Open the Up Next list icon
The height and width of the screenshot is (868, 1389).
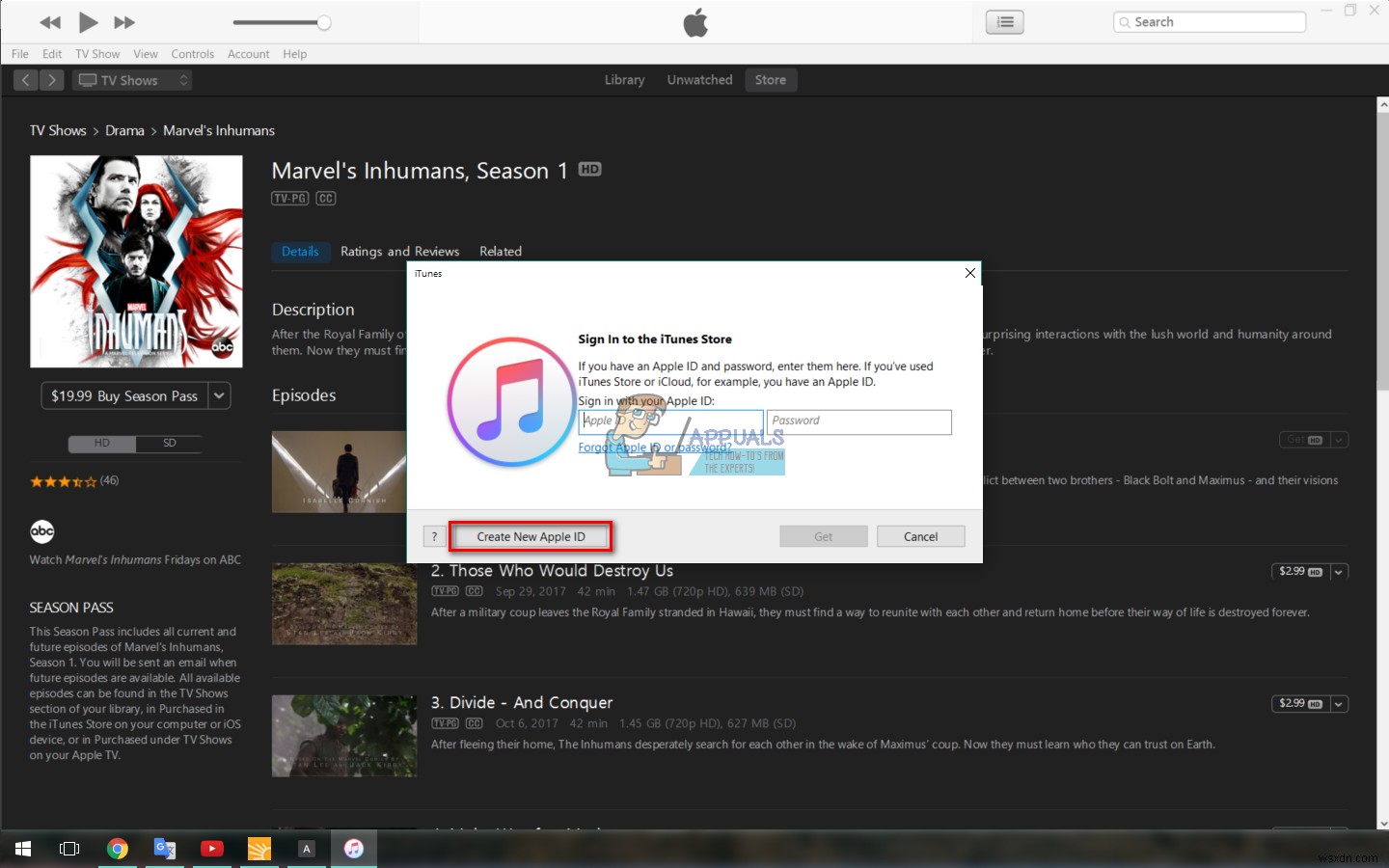(1003, 21)
